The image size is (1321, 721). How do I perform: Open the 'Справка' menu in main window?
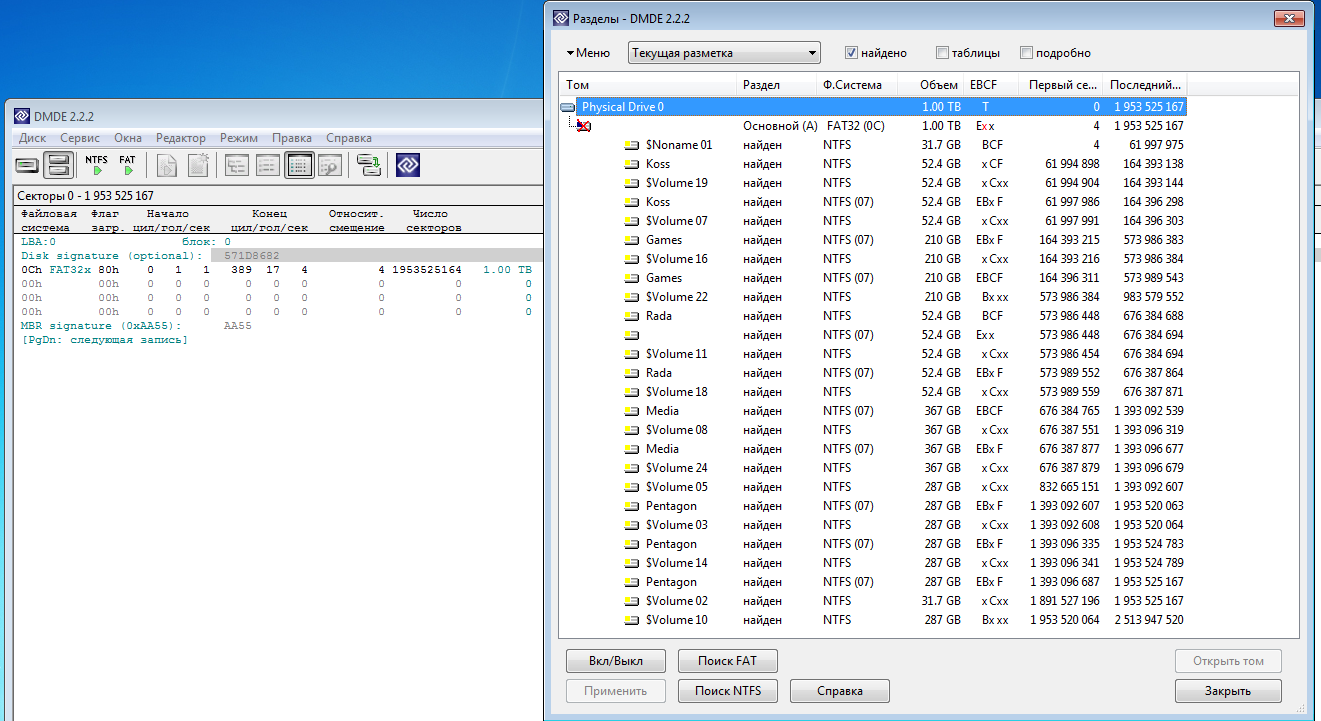(349, 138)
